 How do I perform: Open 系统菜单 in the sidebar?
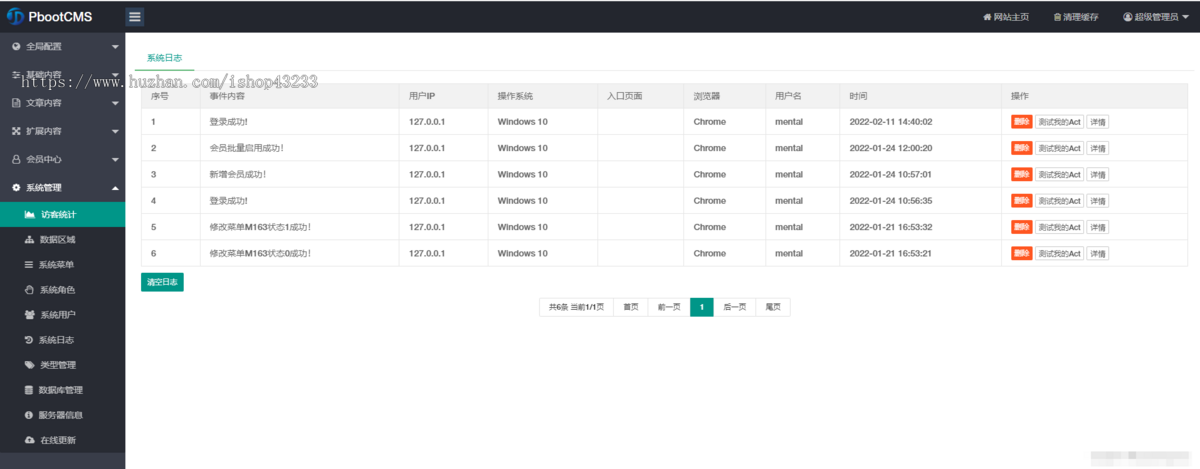pyautogui.click(x=62, y=265)
